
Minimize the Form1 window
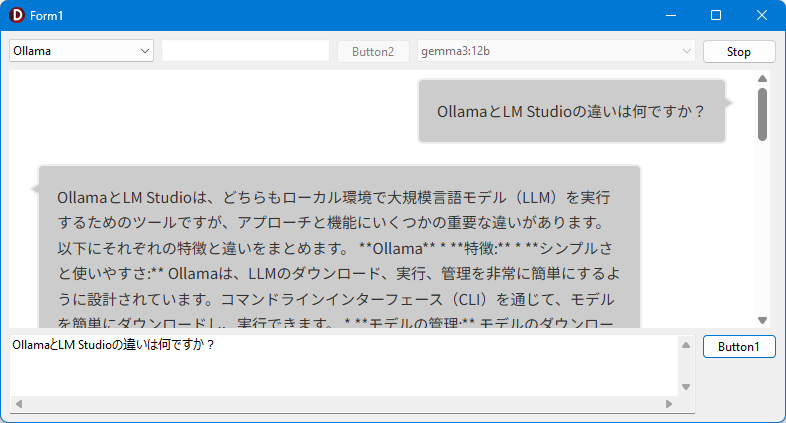(671, 16)
